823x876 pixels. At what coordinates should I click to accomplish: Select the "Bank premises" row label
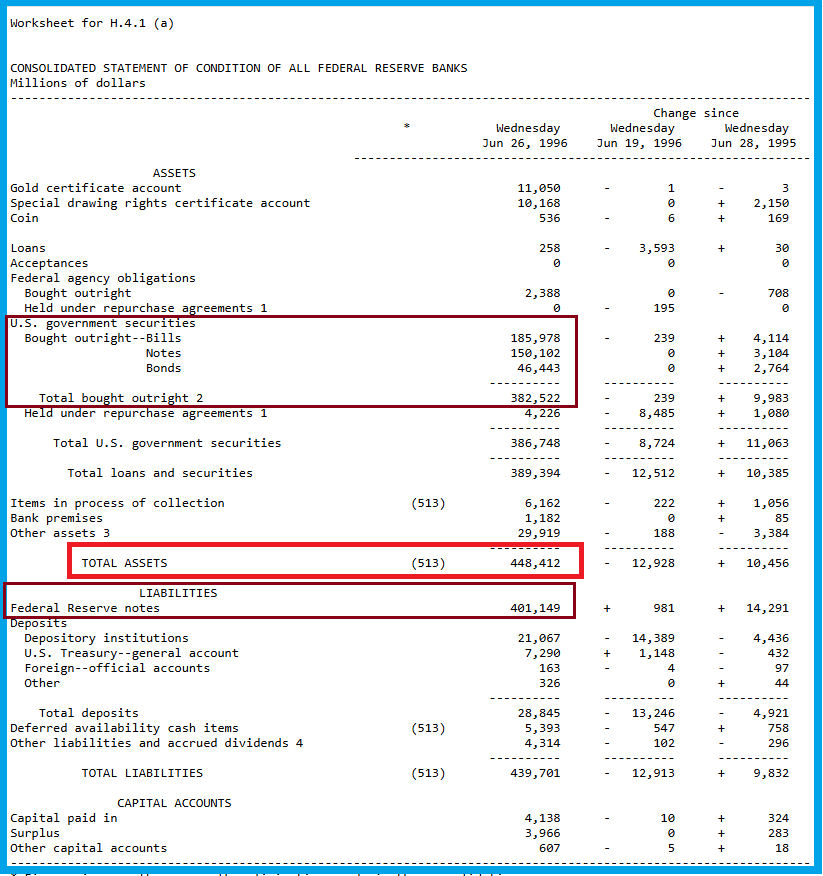pos(56,518)
